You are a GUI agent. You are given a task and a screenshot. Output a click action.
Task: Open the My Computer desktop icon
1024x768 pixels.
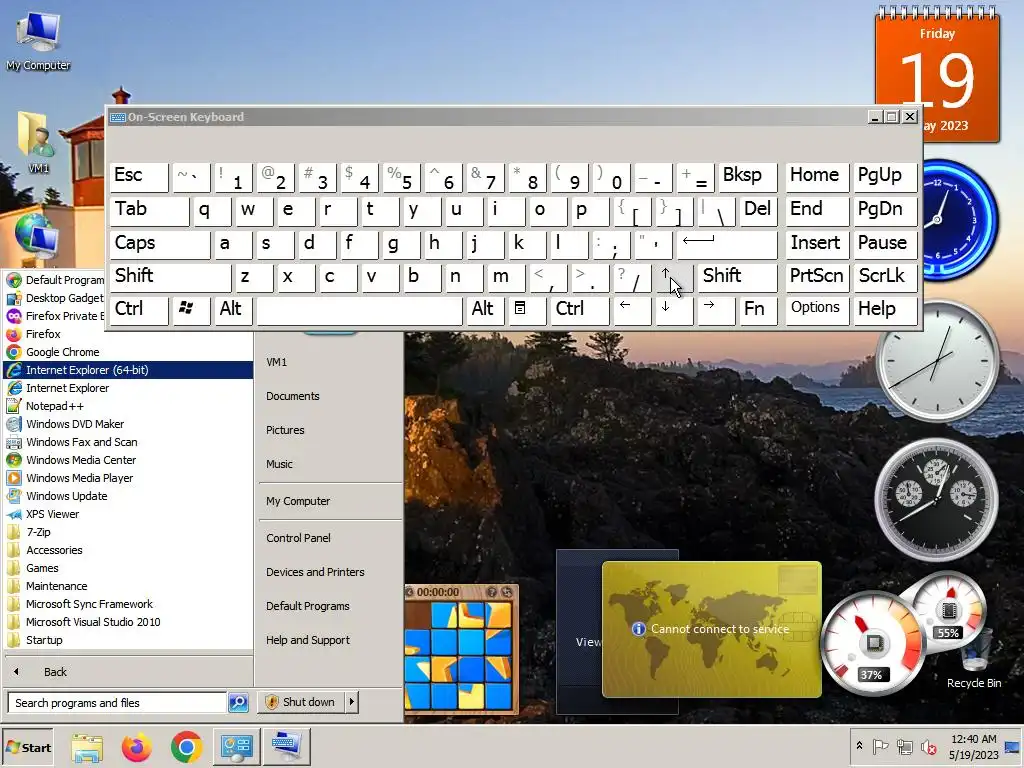pos(38,40)
